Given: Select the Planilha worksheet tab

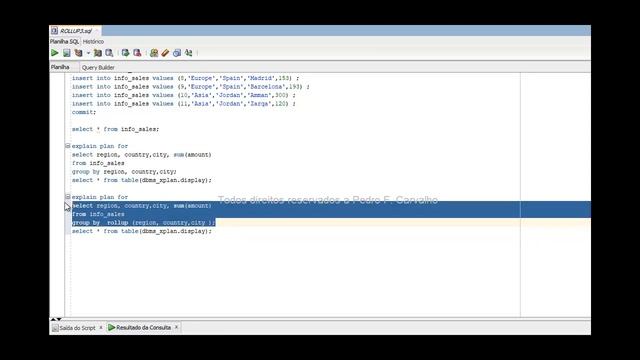Looking at the screenshot, I should click(60, 67).
